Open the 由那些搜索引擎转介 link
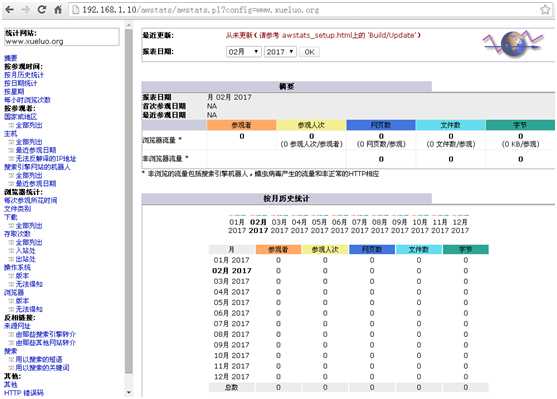Screen dimensions: 557x399 [45, 334]
